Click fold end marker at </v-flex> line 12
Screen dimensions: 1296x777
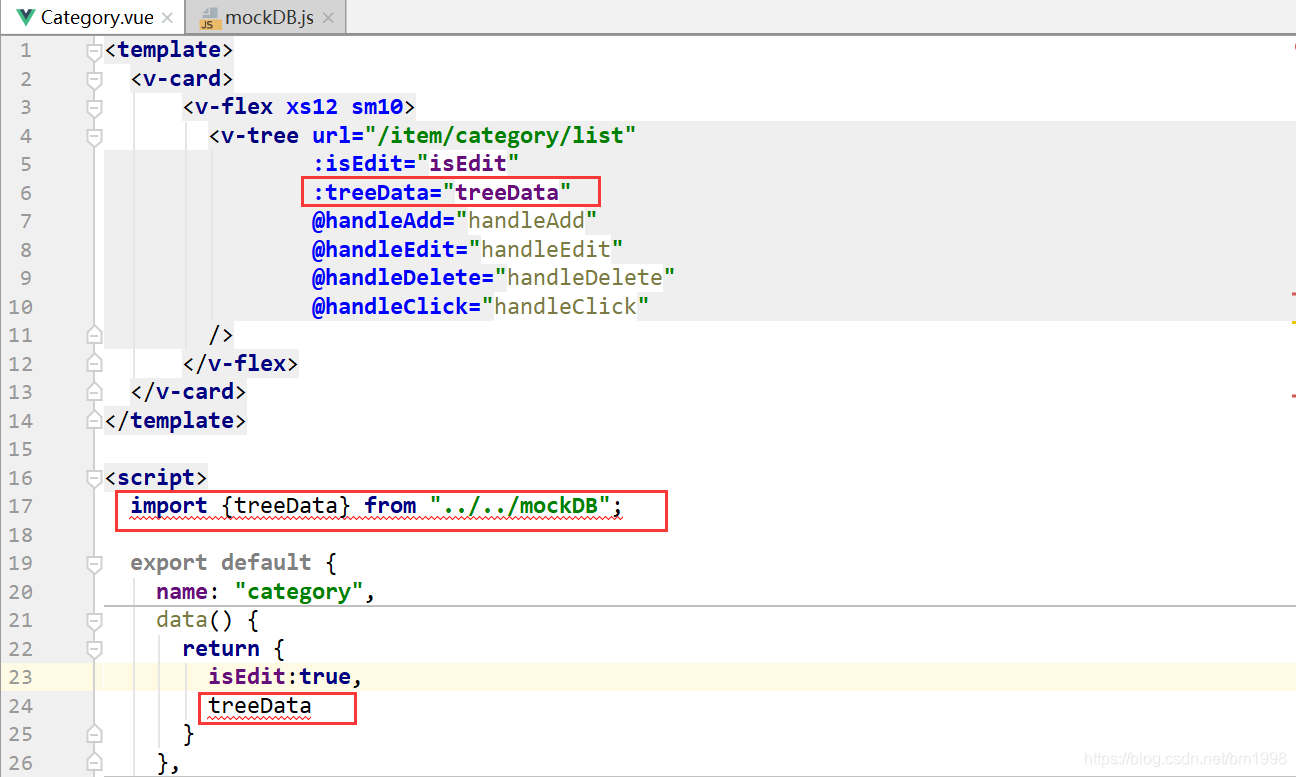point(94,363)
